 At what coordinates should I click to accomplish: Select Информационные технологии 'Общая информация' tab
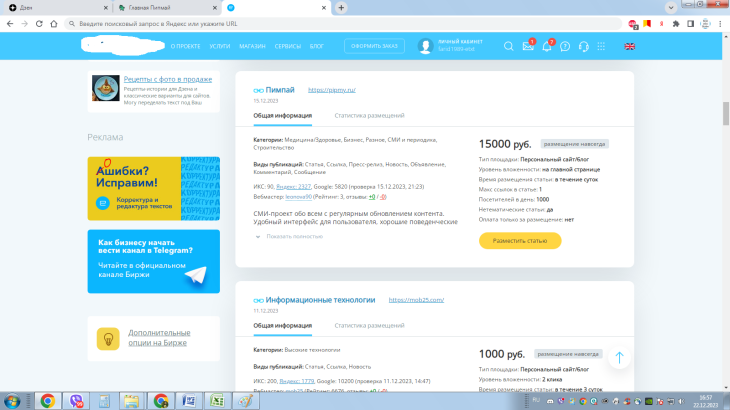pos(283,325)
